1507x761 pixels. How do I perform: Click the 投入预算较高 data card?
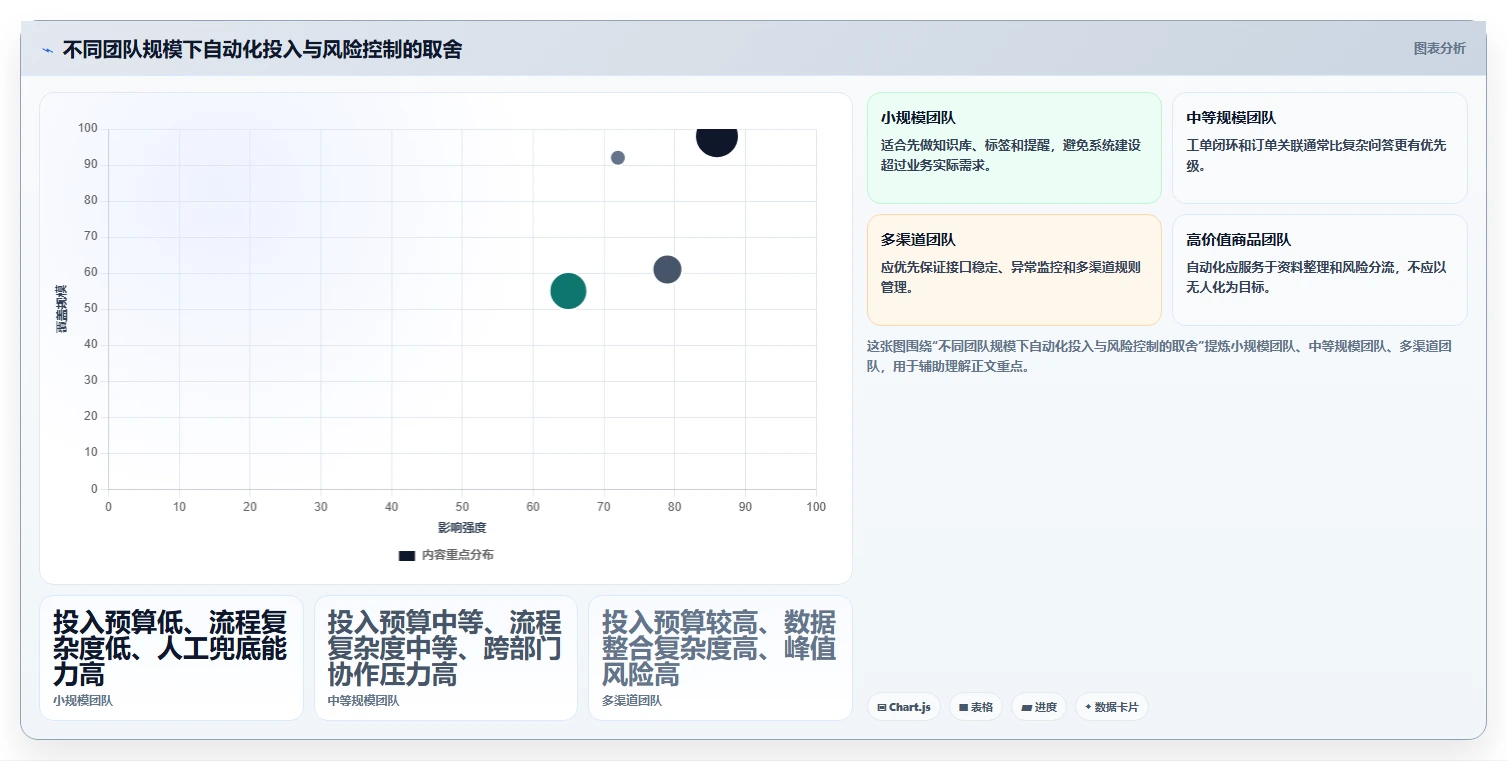click(720, 658)
